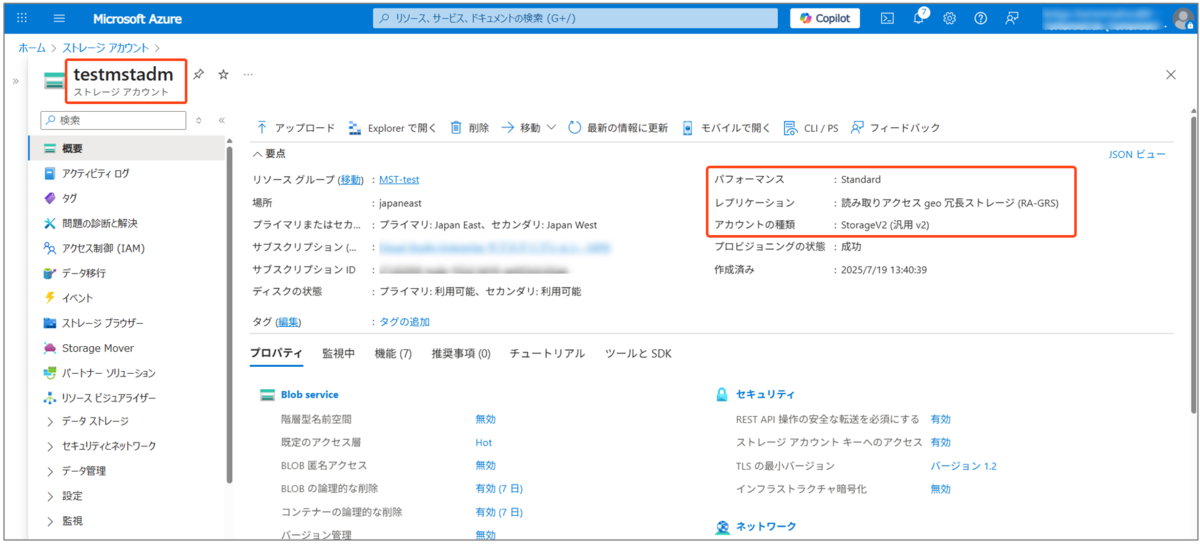Open the hamburger portal menu

pos(59,18)
